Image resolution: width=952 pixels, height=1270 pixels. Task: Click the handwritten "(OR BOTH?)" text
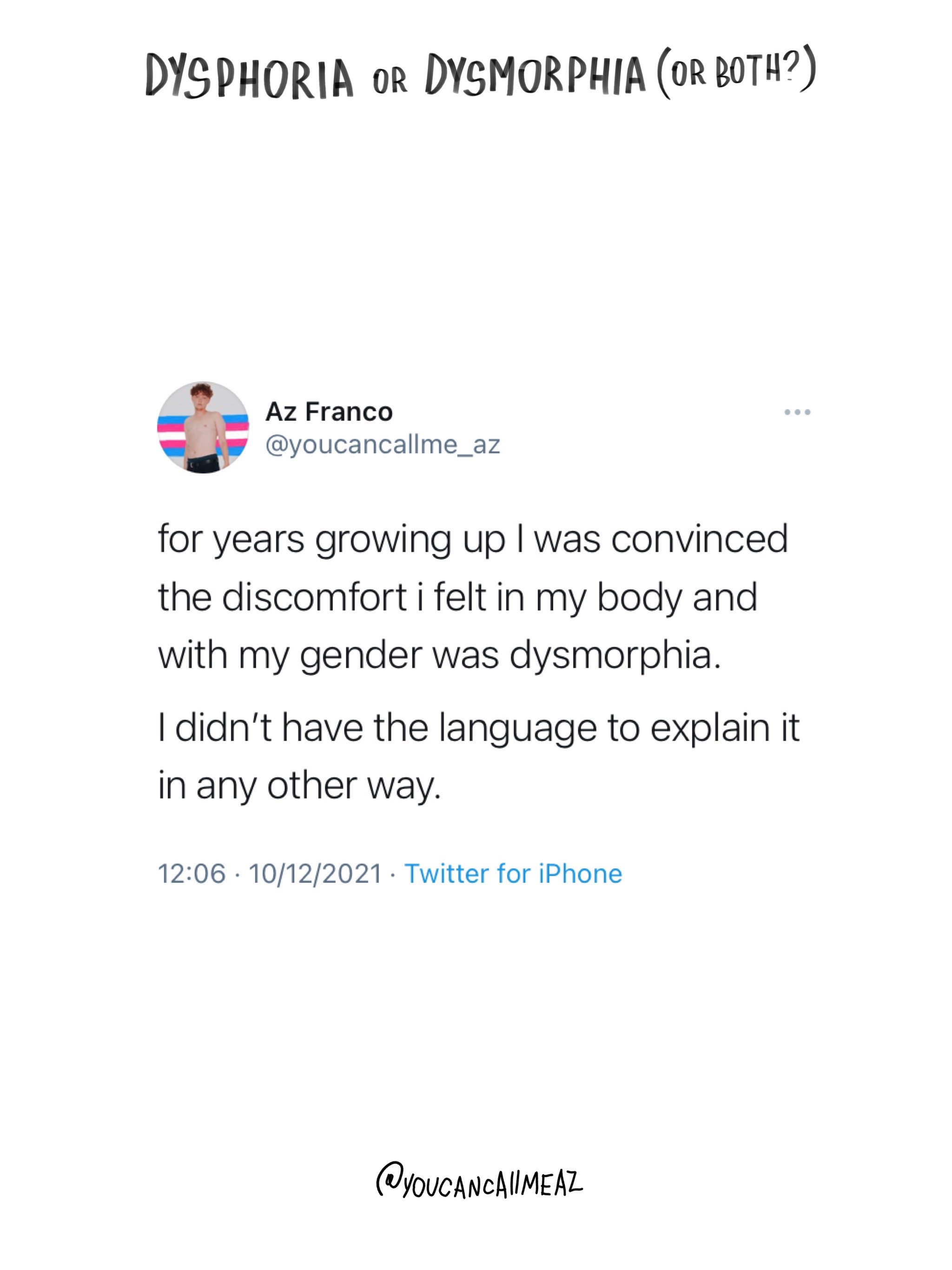(x=736, y=72)
